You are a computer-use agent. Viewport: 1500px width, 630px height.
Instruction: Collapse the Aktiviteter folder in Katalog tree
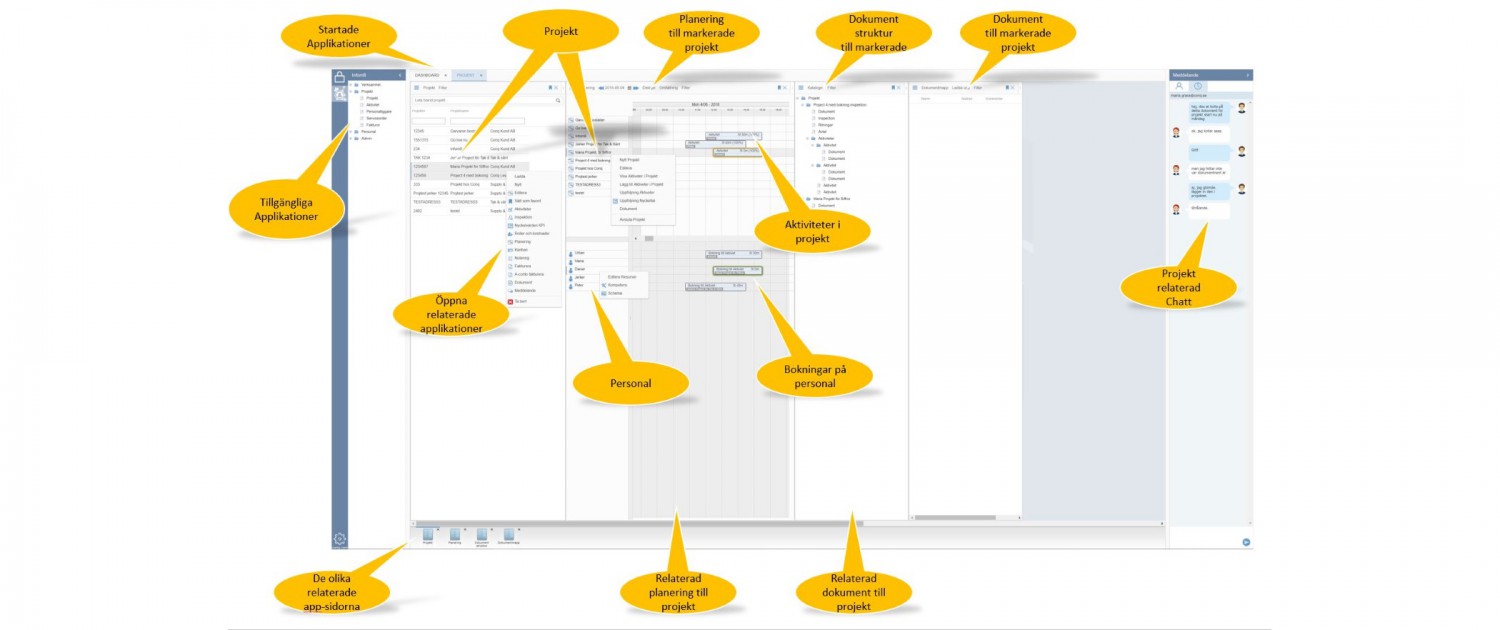(807, 139)
